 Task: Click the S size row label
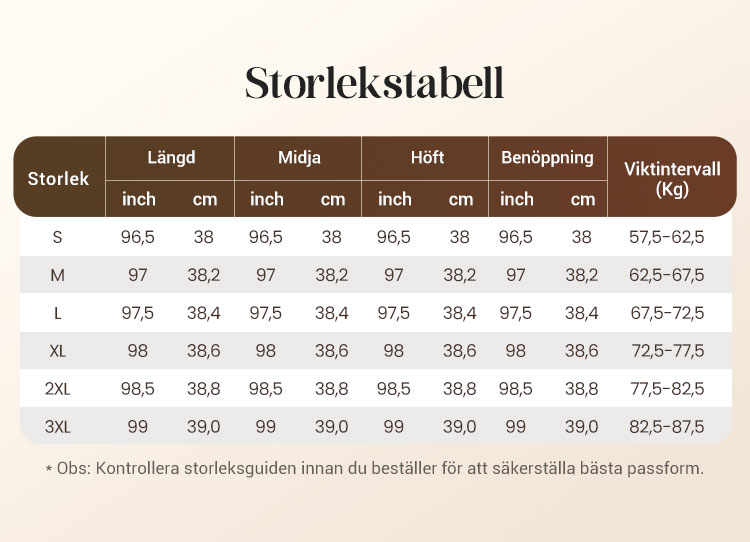[x=58, y=237]
